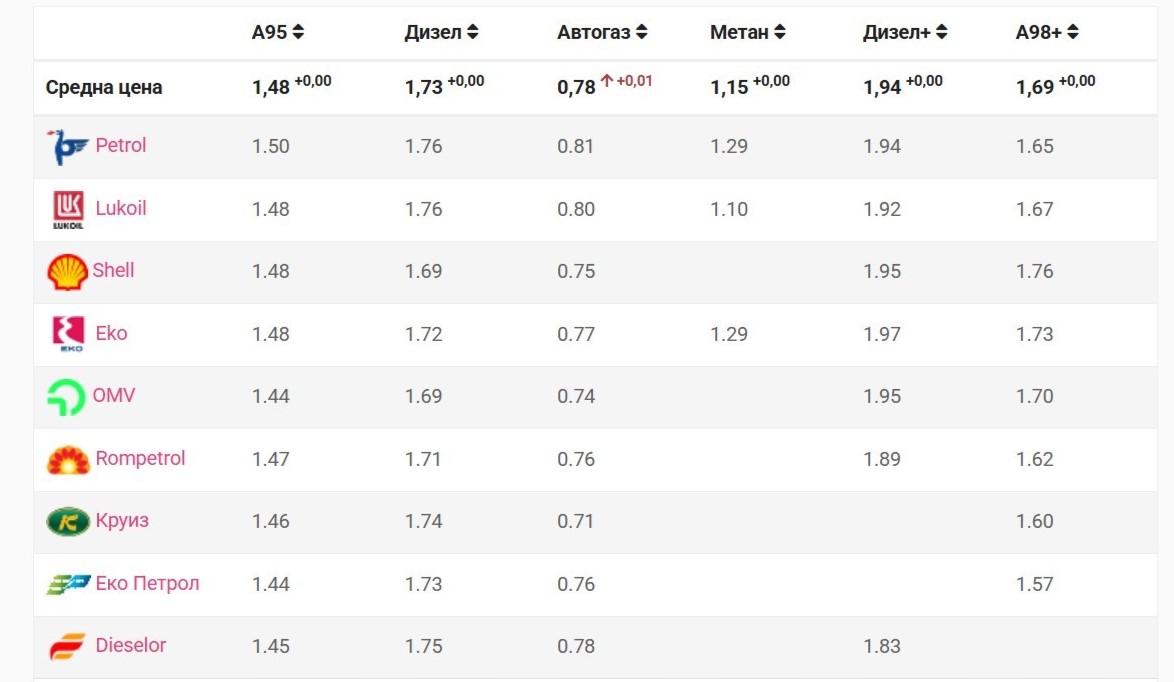
Task: Click the Средна цена row label
Action: pos(104,87)
